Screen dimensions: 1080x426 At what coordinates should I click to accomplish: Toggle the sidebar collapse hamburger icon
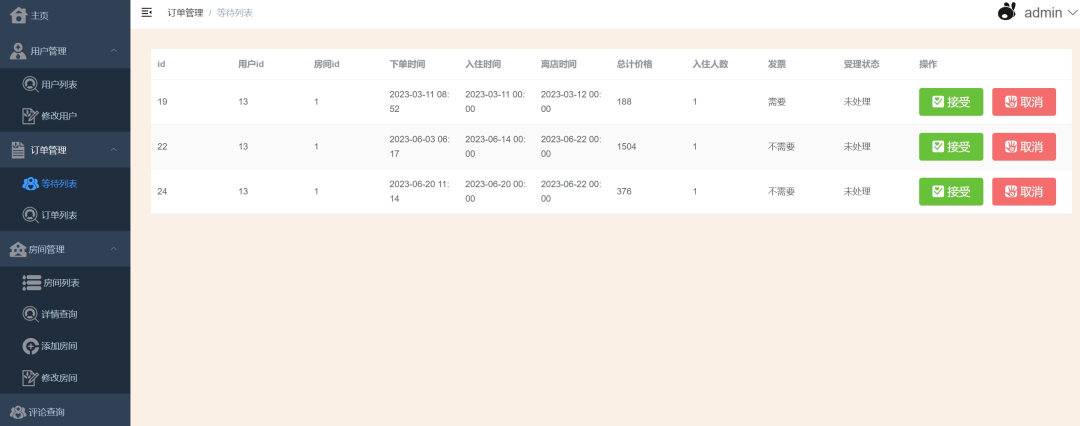tap(146, 12)
